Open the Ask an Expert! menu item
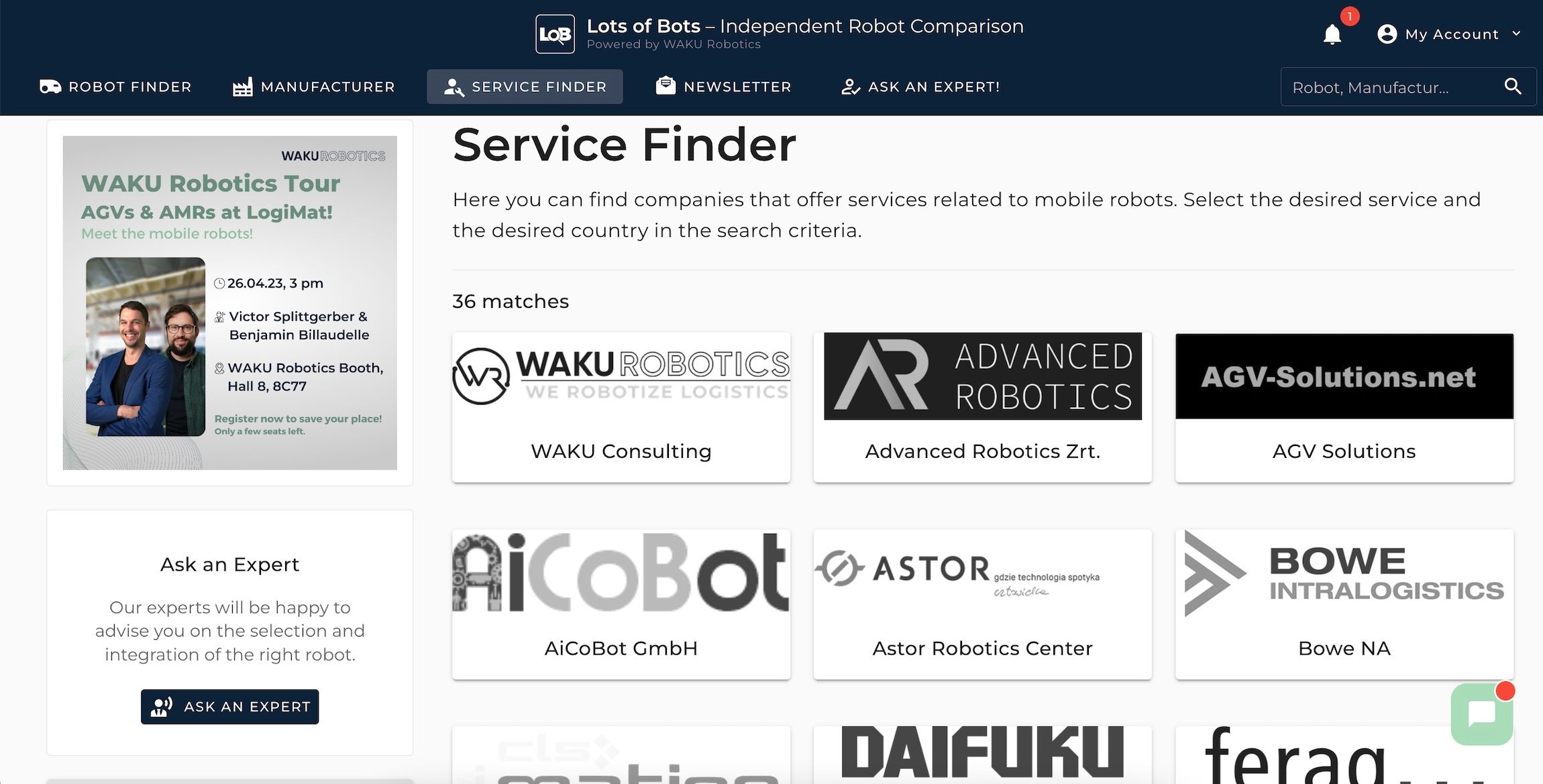Viewport: 1543px width, 784px height. point(920,87)
